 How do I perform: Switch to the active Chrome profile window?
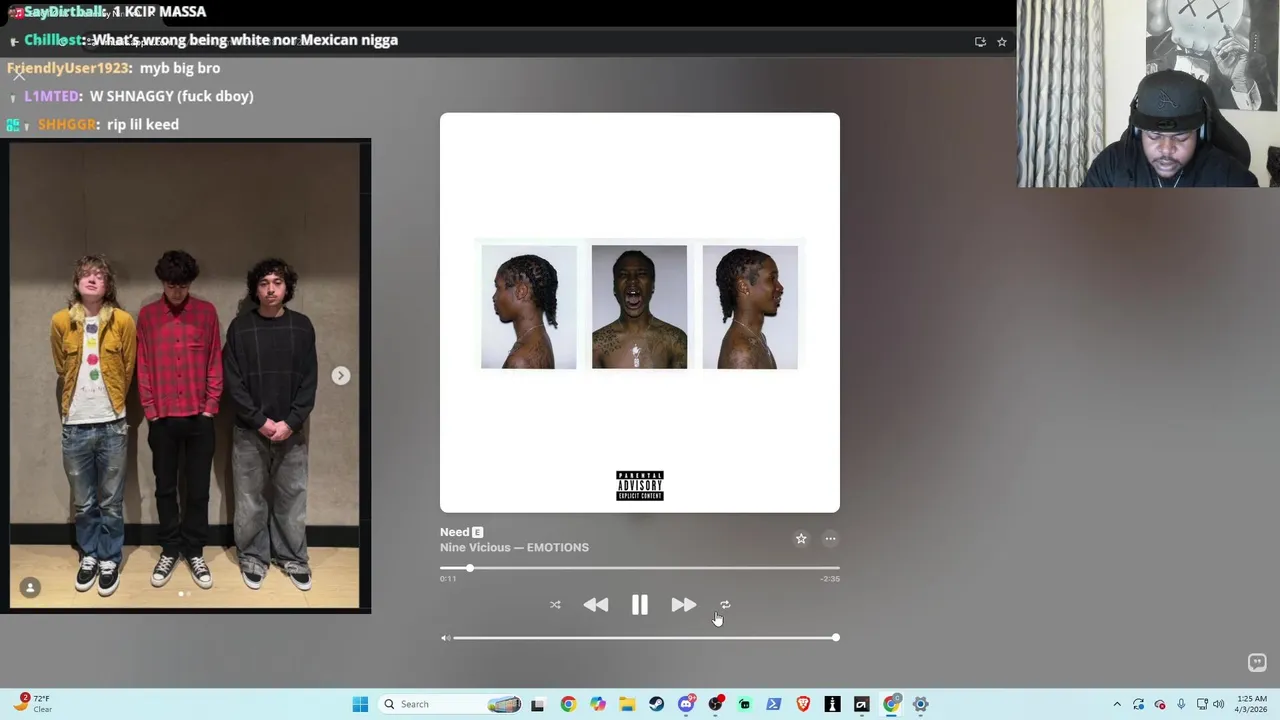pyautogui.click(x=891, y=704)
